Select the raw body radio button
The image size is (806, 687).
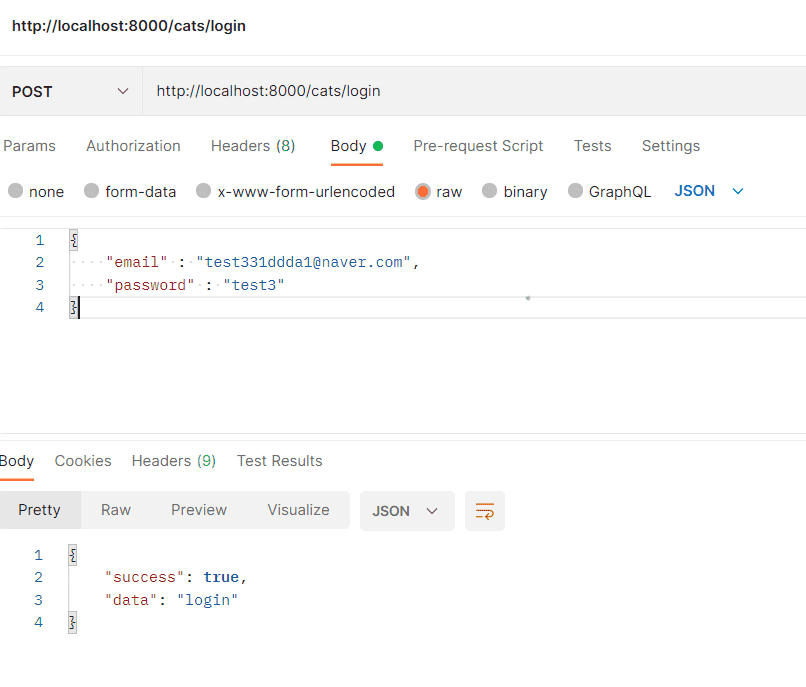point(423,191)
